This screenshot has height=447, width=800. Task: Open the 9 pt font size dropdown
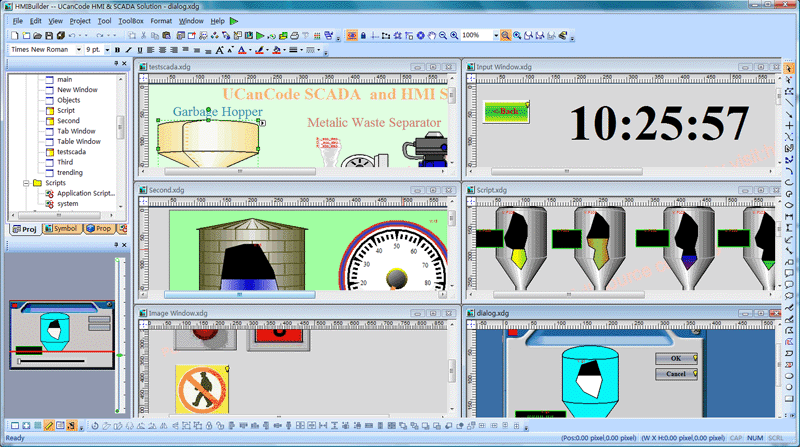click(107, 49)
